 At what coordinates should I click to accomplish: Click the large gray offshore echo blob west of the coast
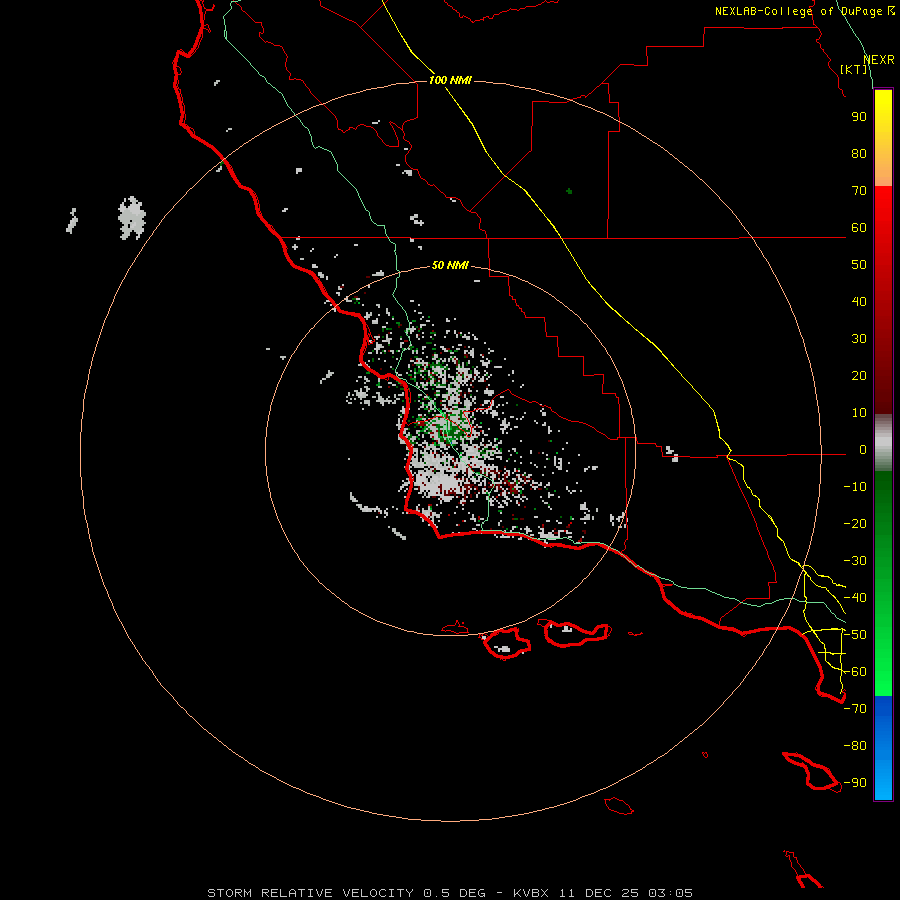tap(132, 218)
